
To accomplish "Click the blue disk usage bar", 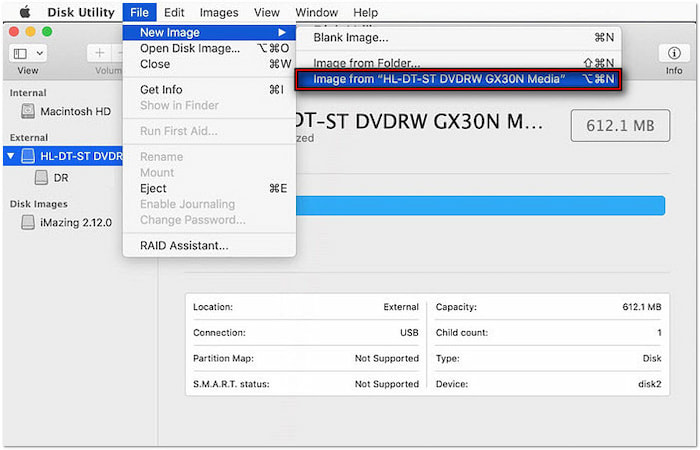I will [x=480, y=205].
